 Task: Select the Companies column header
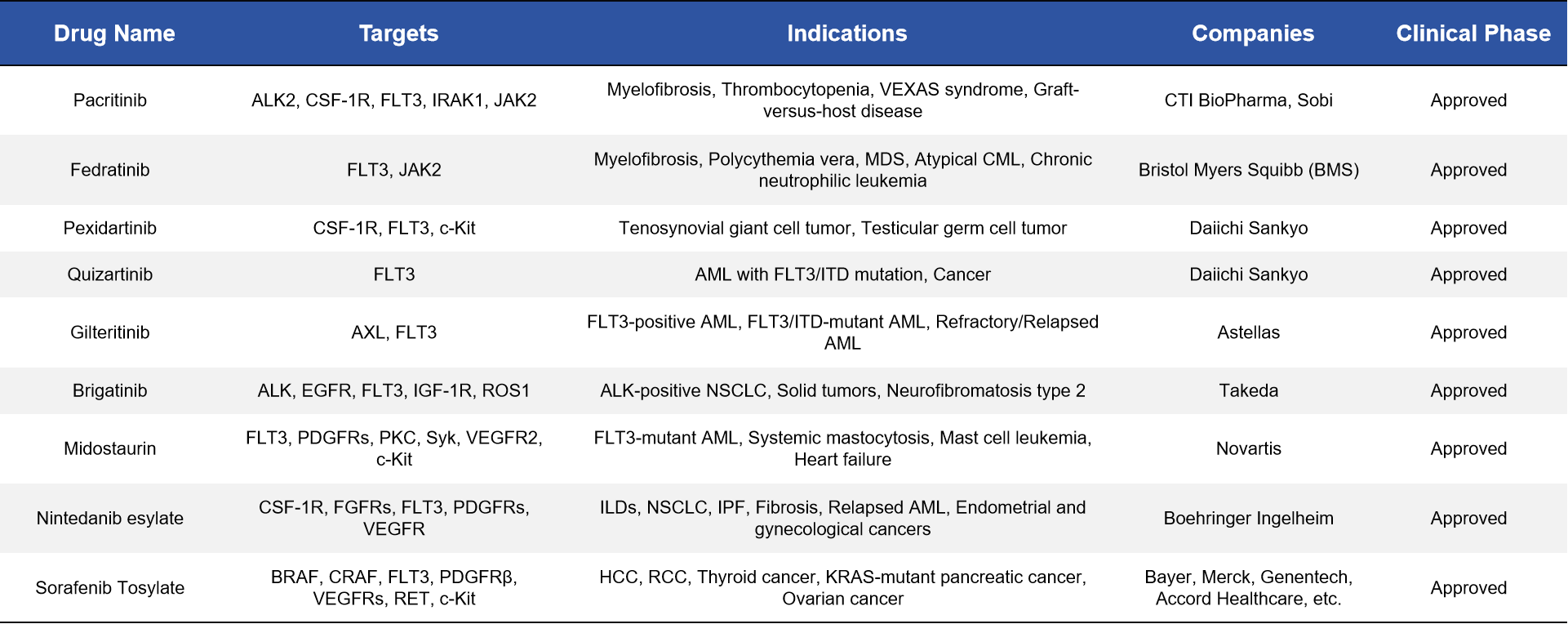coord(1253,33)
